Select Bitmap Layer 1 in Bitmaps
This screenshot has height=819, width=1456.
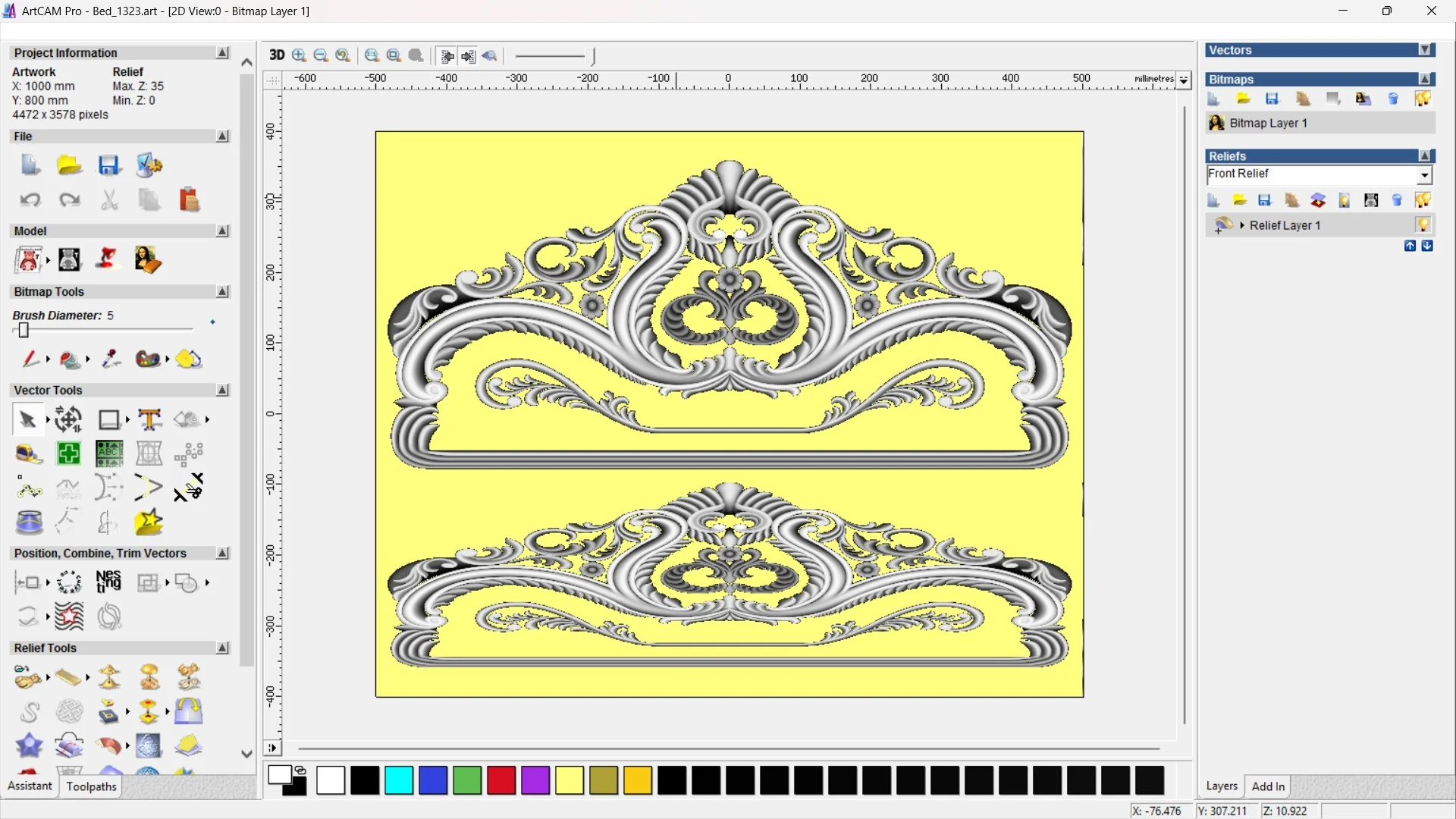click(x=1268, y=123)
